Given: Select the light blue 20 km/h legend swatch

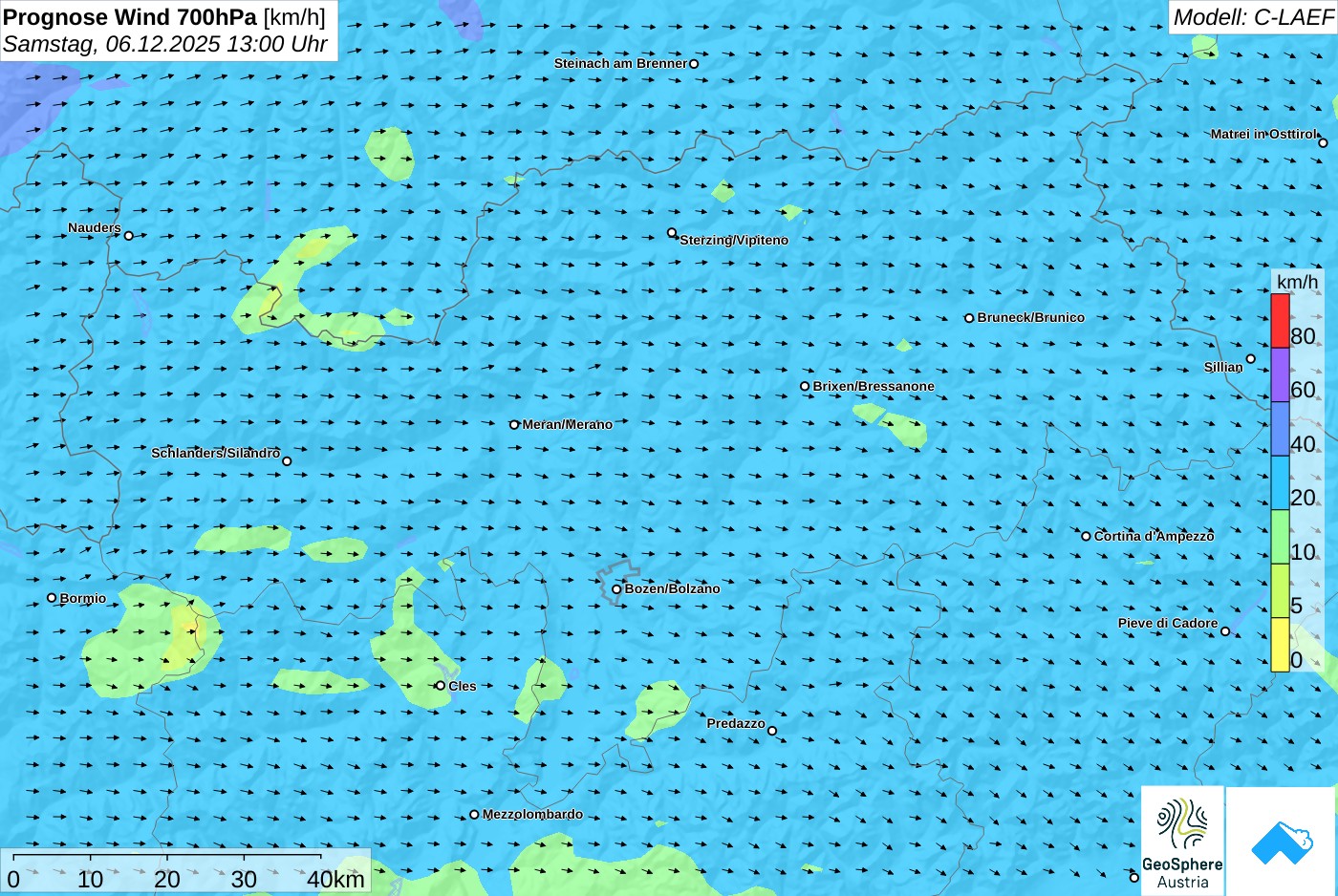Looking at the screenshot, I should (x=1280, y=483).
